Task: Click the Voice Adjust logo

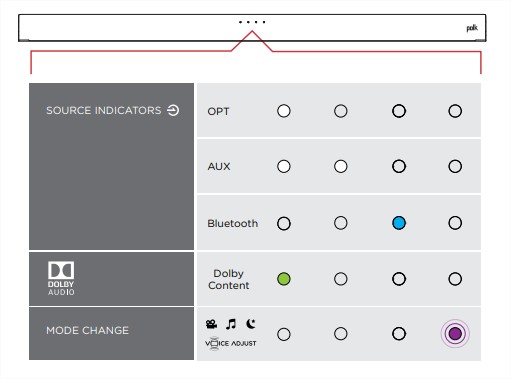Action: (x=231, y=343)
